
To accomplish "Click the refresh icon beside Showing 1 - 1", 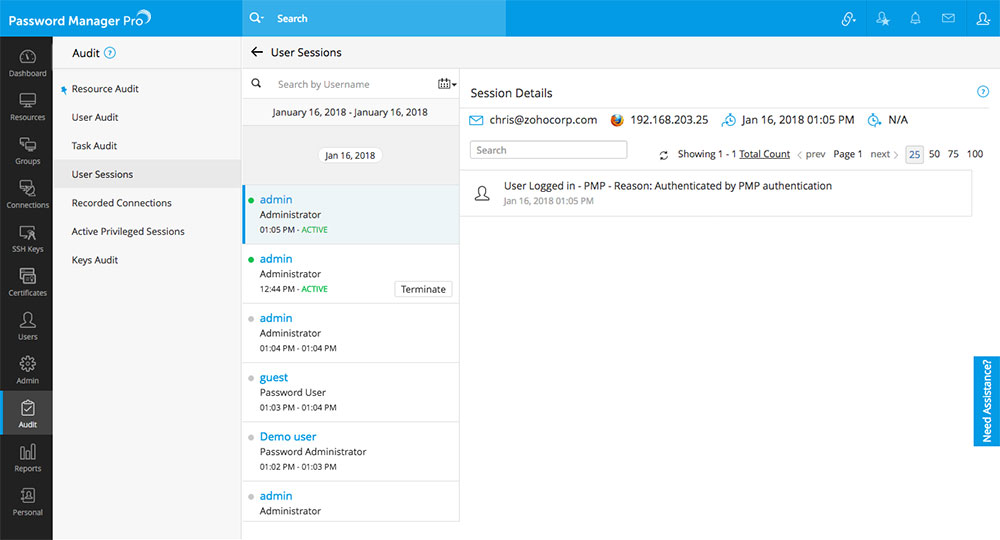I will click(x=663, y=155).
